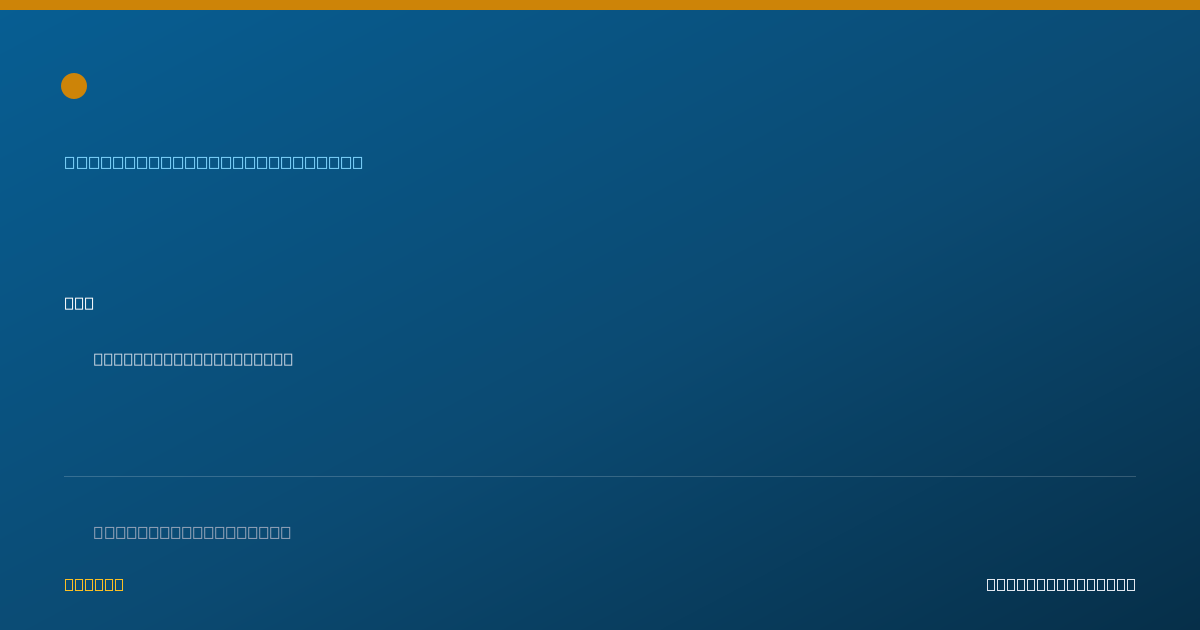Click first glyph of white right footer text
The width and height of the screenshot is (1200, 630).
tap(991, 584)
